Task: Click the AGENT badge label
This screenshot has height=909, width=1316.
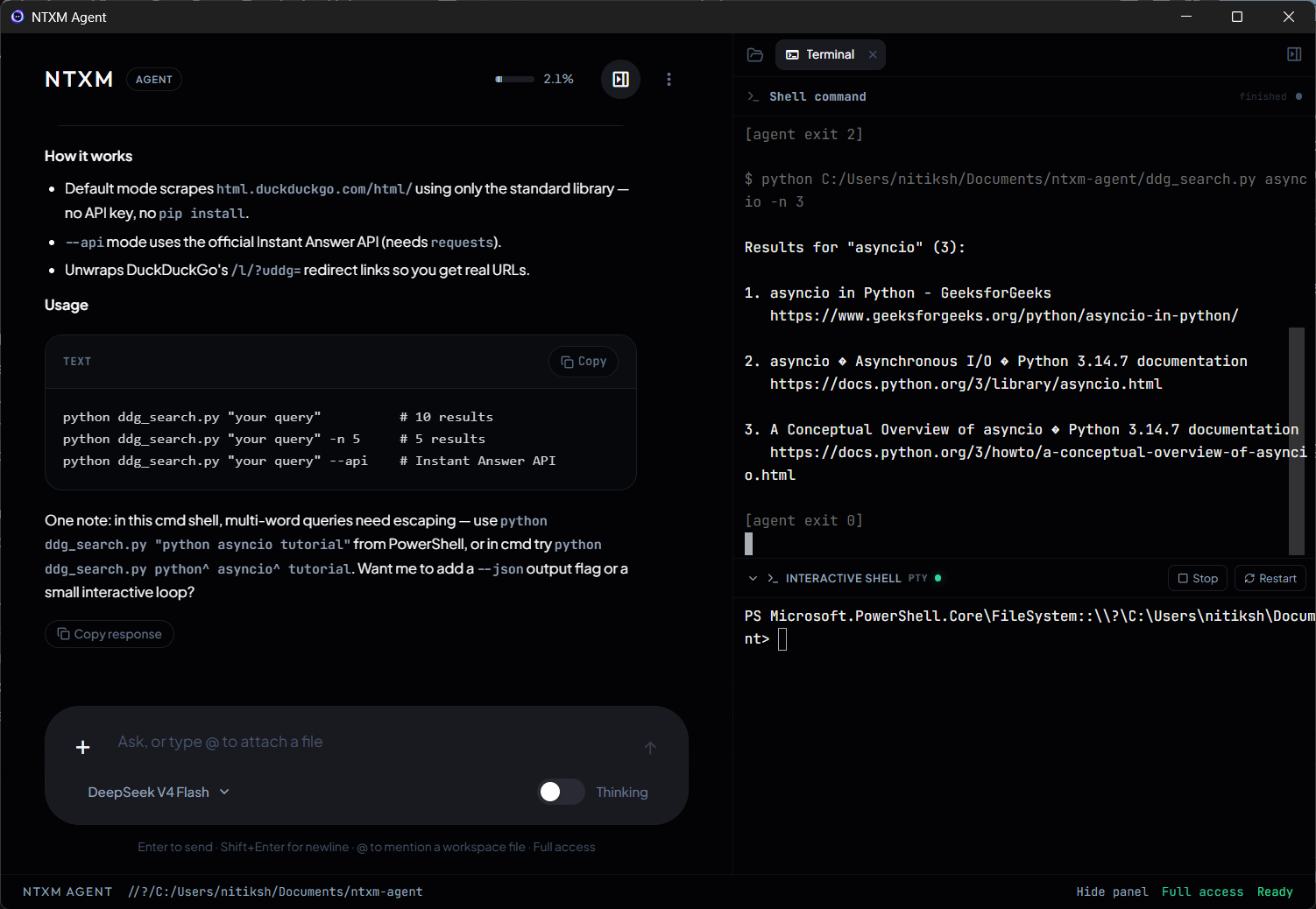Action: pos(154,80)
